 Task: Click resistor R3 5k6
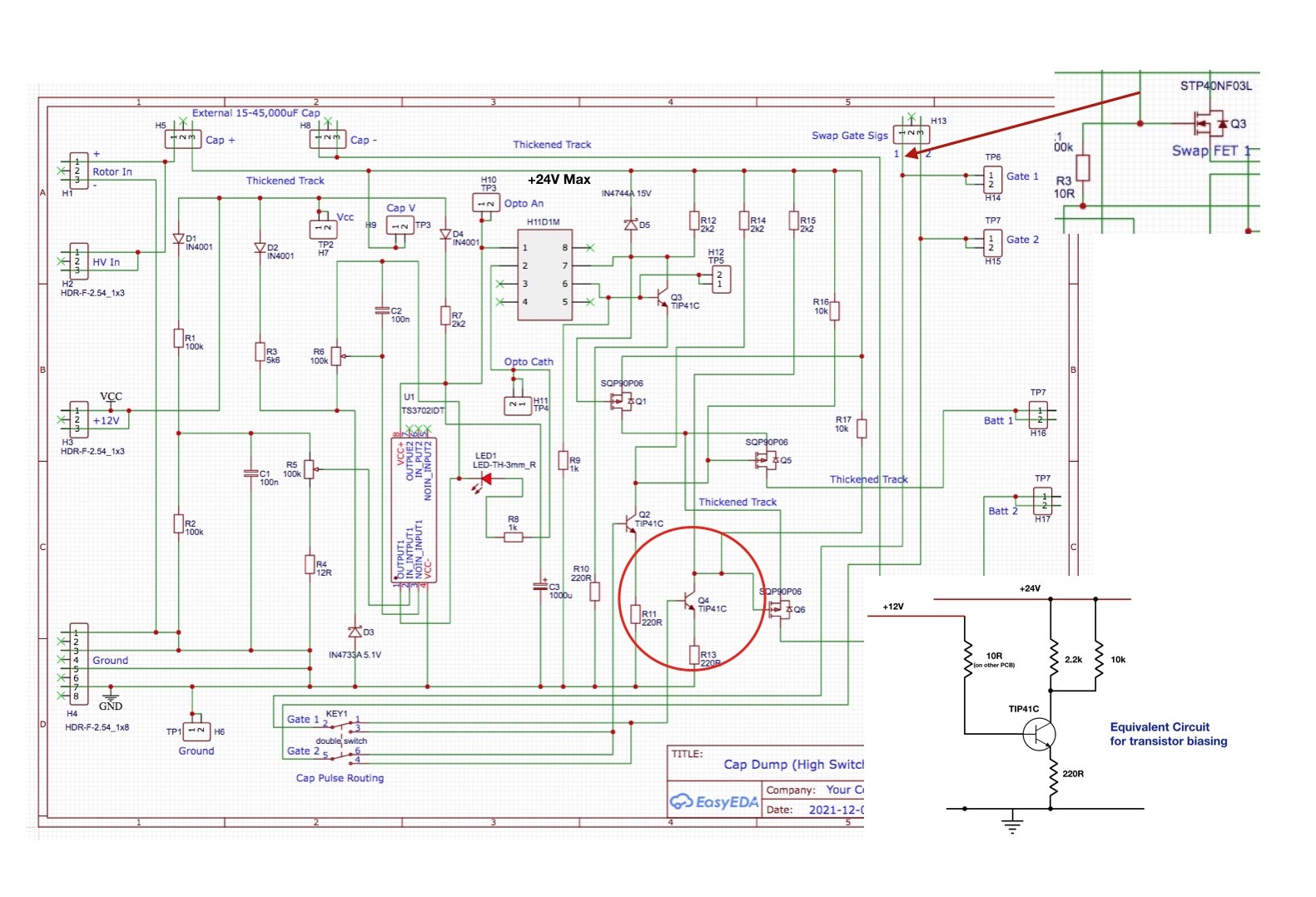(x=260, y=351)
